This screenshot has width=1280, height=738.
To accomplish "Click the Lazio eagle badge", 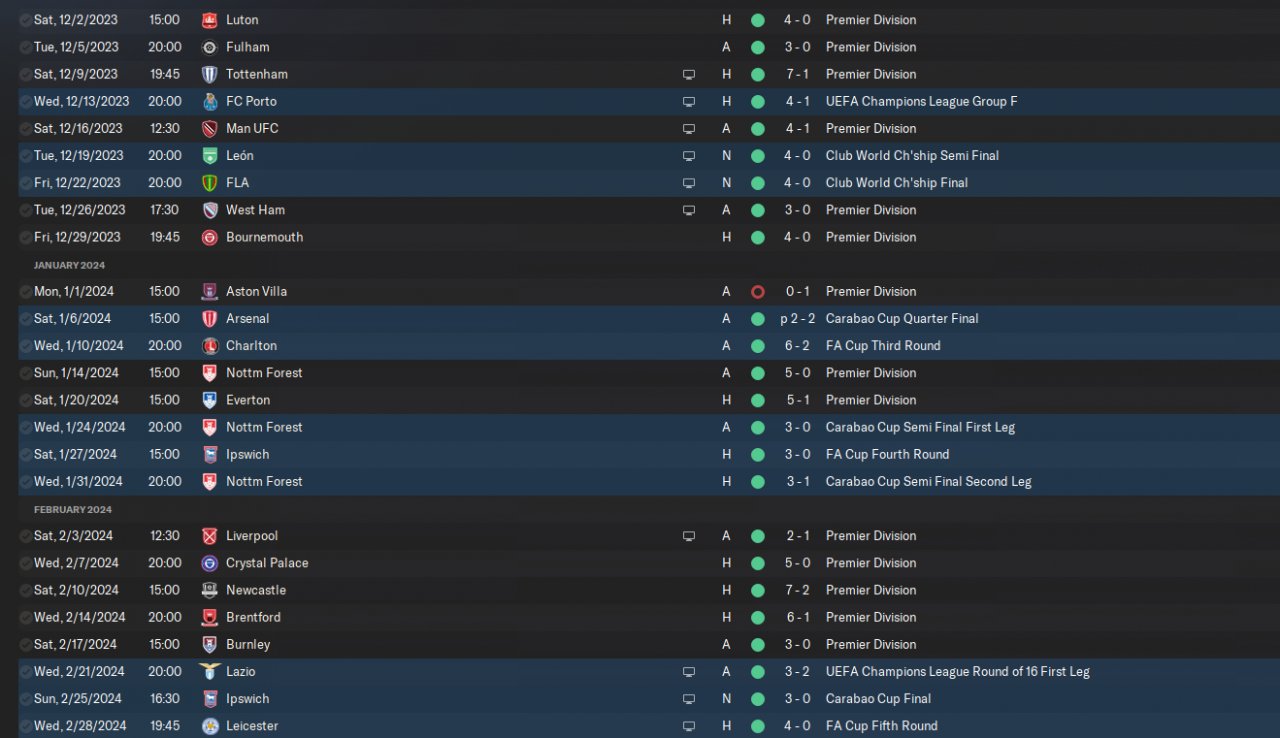I will tap(209, 672).
